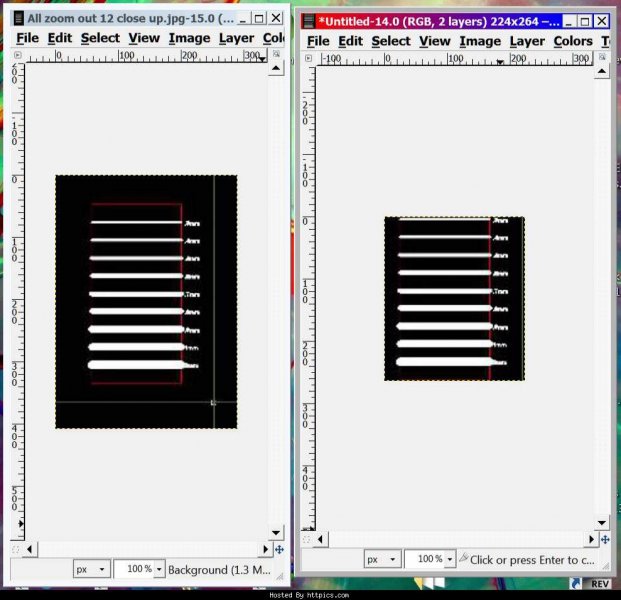This screenshot has height=600, width=621.
Task: Click blue shortcut icon in taskbar
Action: (575, 584)
